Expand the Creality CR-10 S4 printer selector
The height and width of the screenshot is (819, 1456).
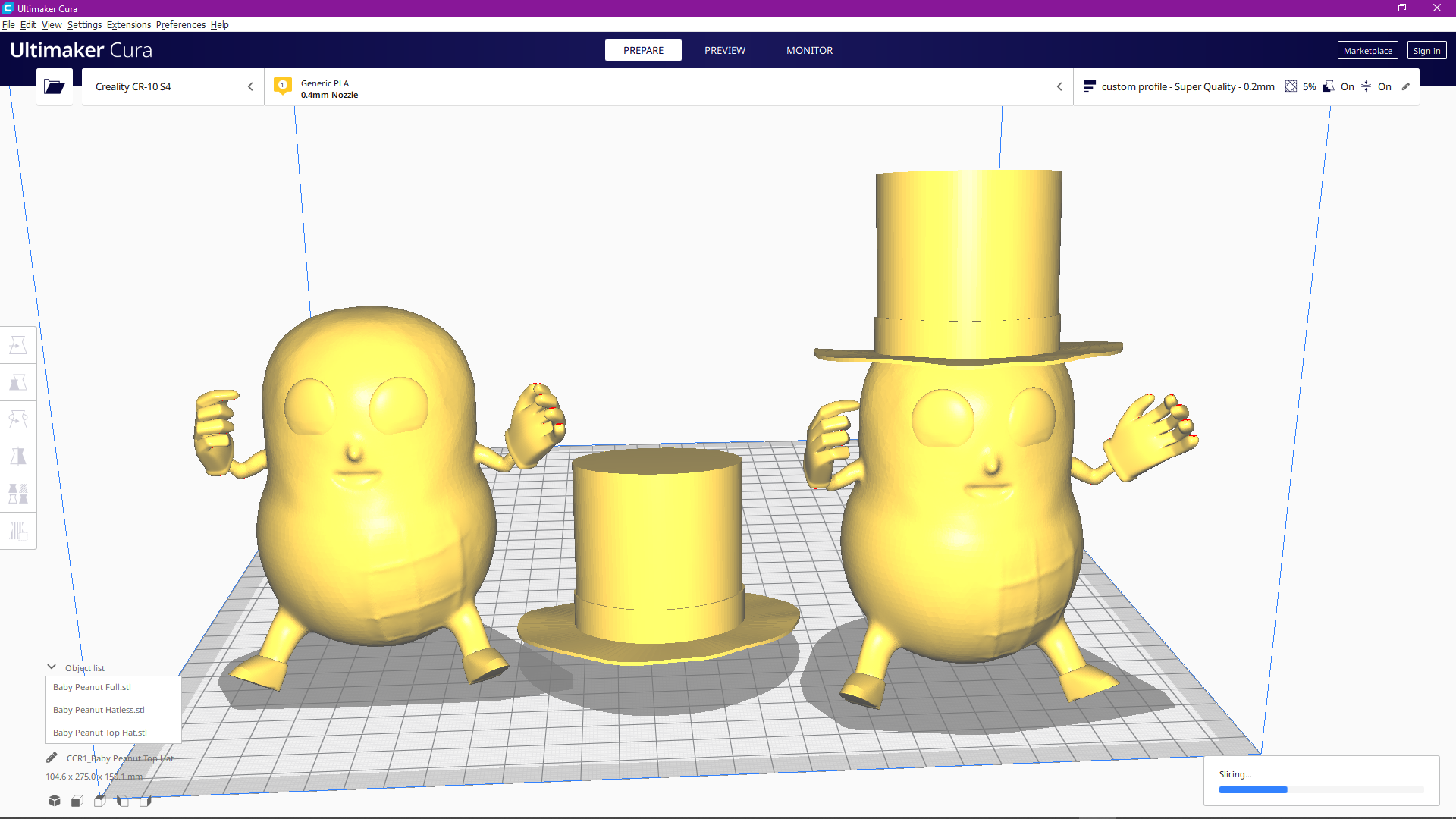tap(173, 86)
